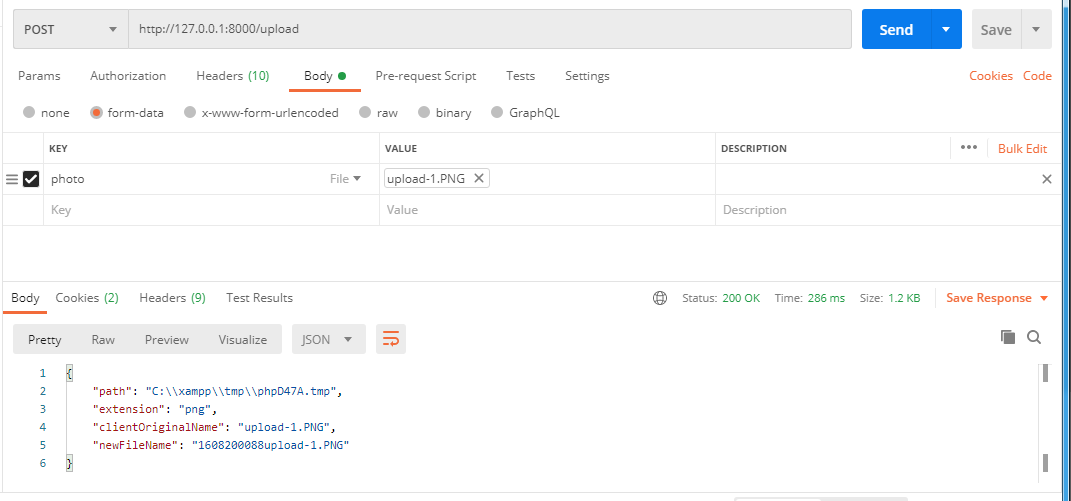Change the photo field type File dropdown
This screenshot has width=1071, height=501.
[346, 179]
